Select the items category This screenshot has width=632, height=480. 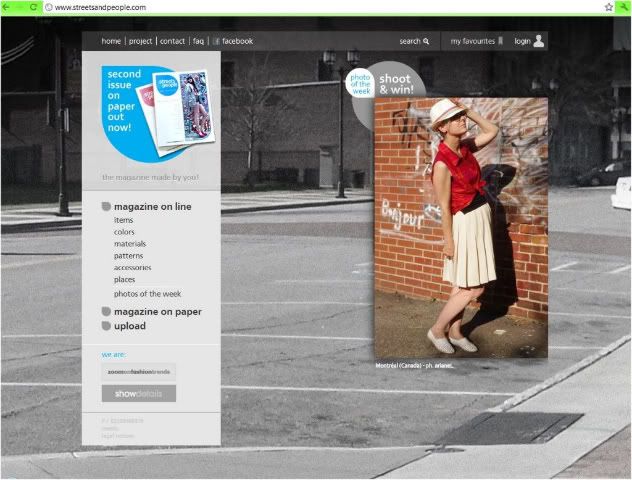[x=123, y=220]
